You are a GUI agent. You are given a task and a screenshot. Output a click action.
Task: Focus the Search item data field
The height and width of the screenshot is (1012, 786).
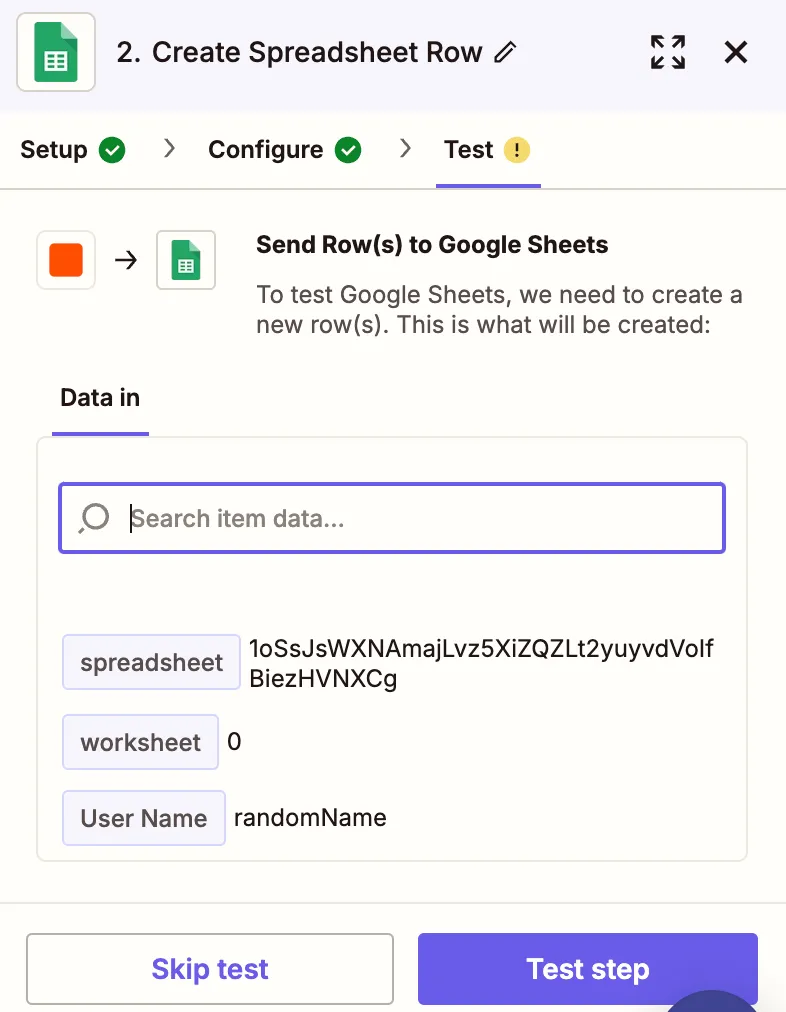pos(392,518)
